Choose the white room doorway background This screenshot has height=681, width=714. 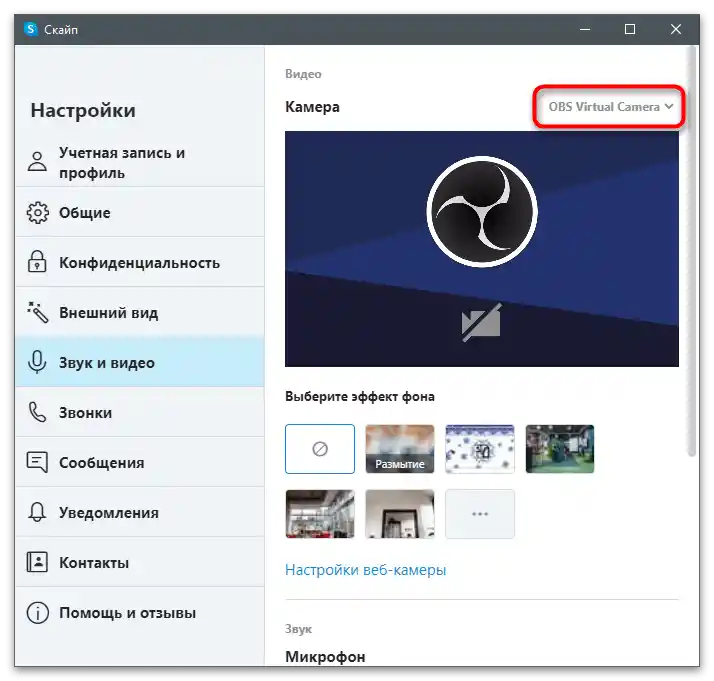click(400, 514)
